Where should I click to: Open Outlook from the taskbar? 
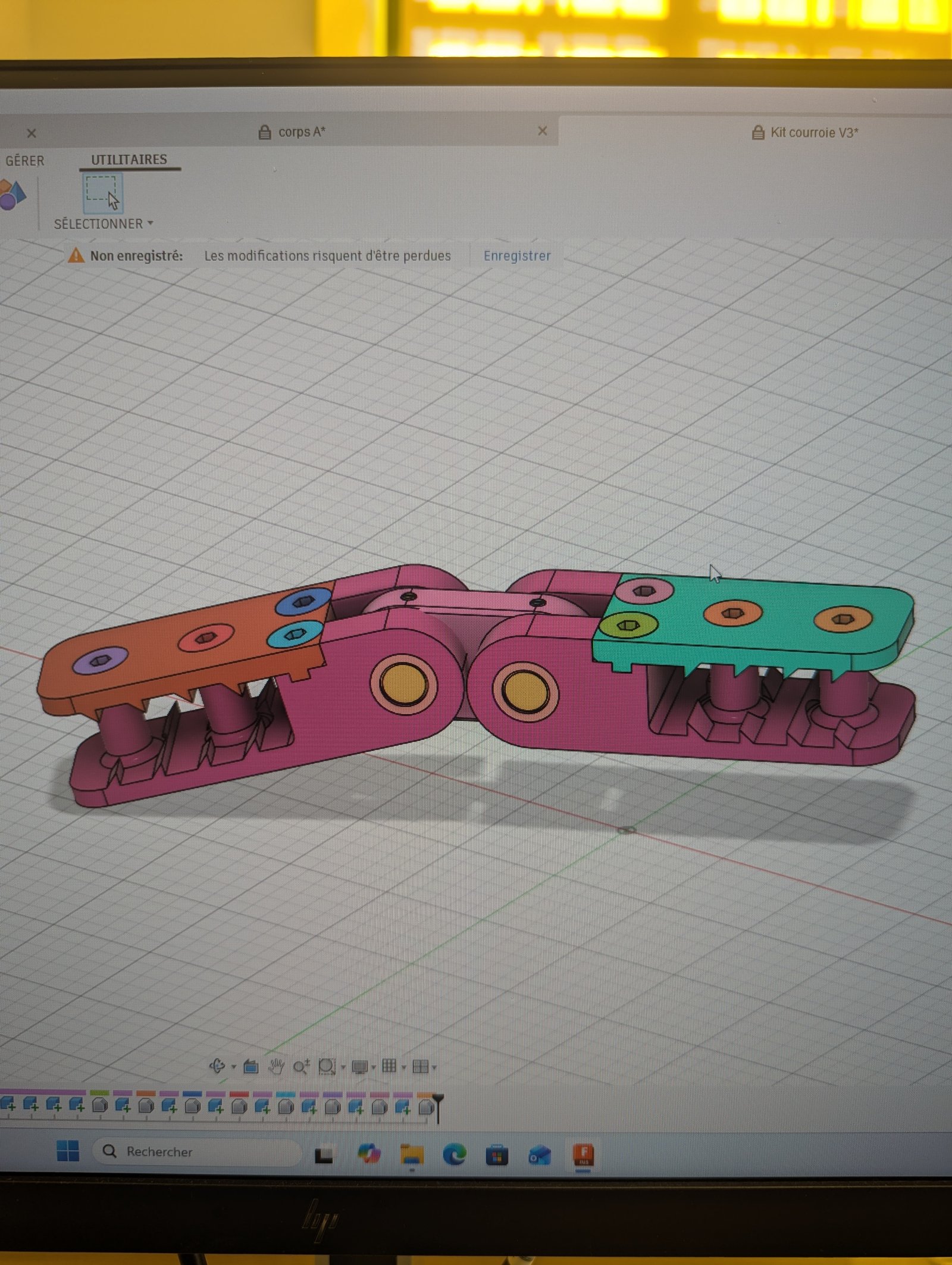pyautogui.click(x=540, y=1155)
